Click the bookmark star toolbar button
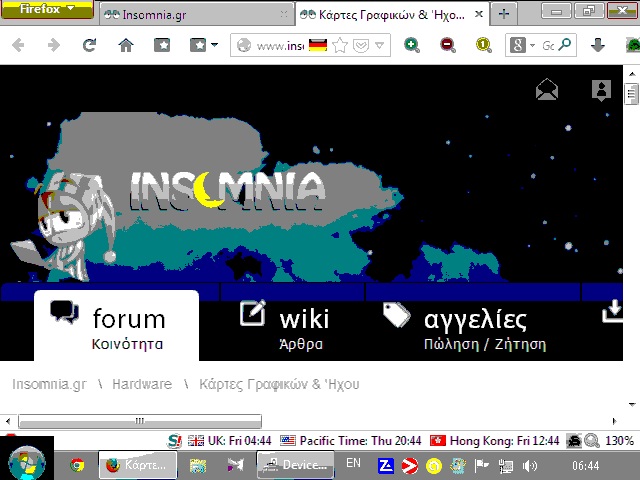Image resolution: width=640 pixels, height=480 pixels. [162, 45]
